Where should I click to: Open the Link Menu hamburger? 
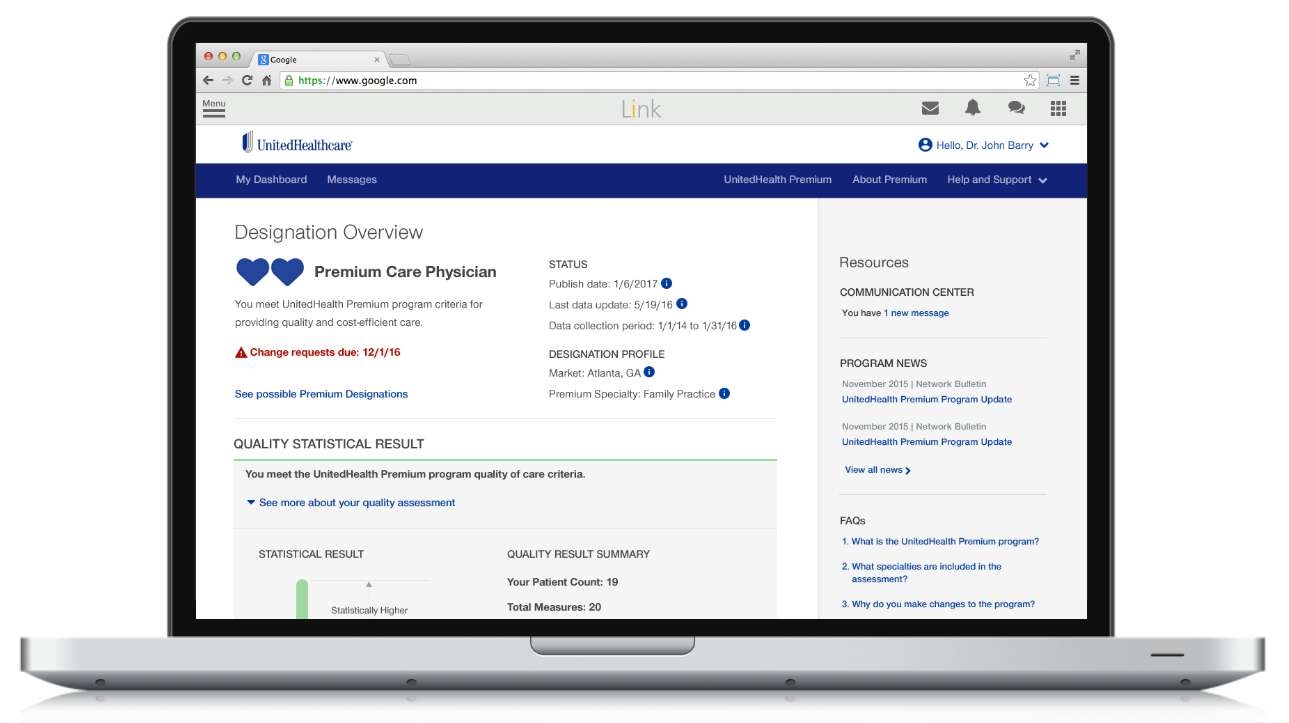click(x=214, y=108)
